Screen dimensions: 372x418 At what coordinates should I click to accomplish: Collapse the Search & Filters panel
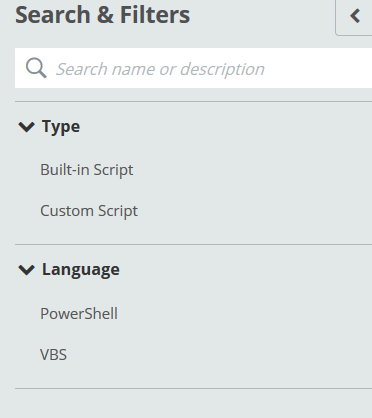point(355,16)
